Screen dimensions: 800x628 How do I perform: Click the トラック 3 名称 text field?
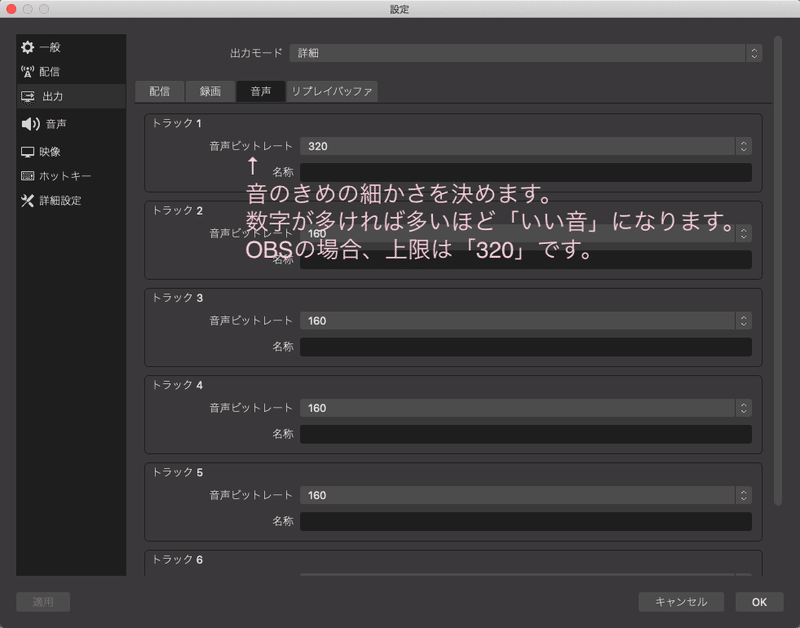click(x=526, y=347)
